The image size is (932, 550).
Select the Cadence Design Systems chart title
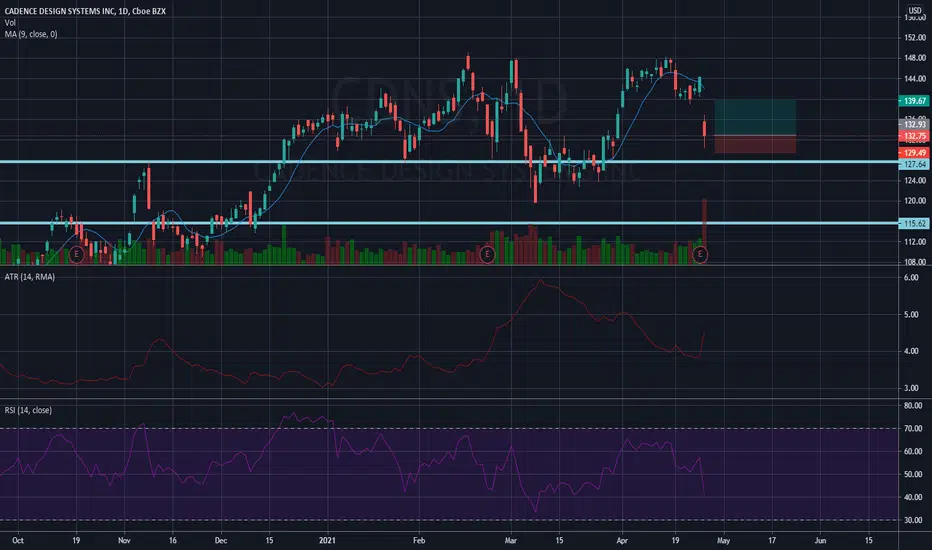tap(85, 11)
